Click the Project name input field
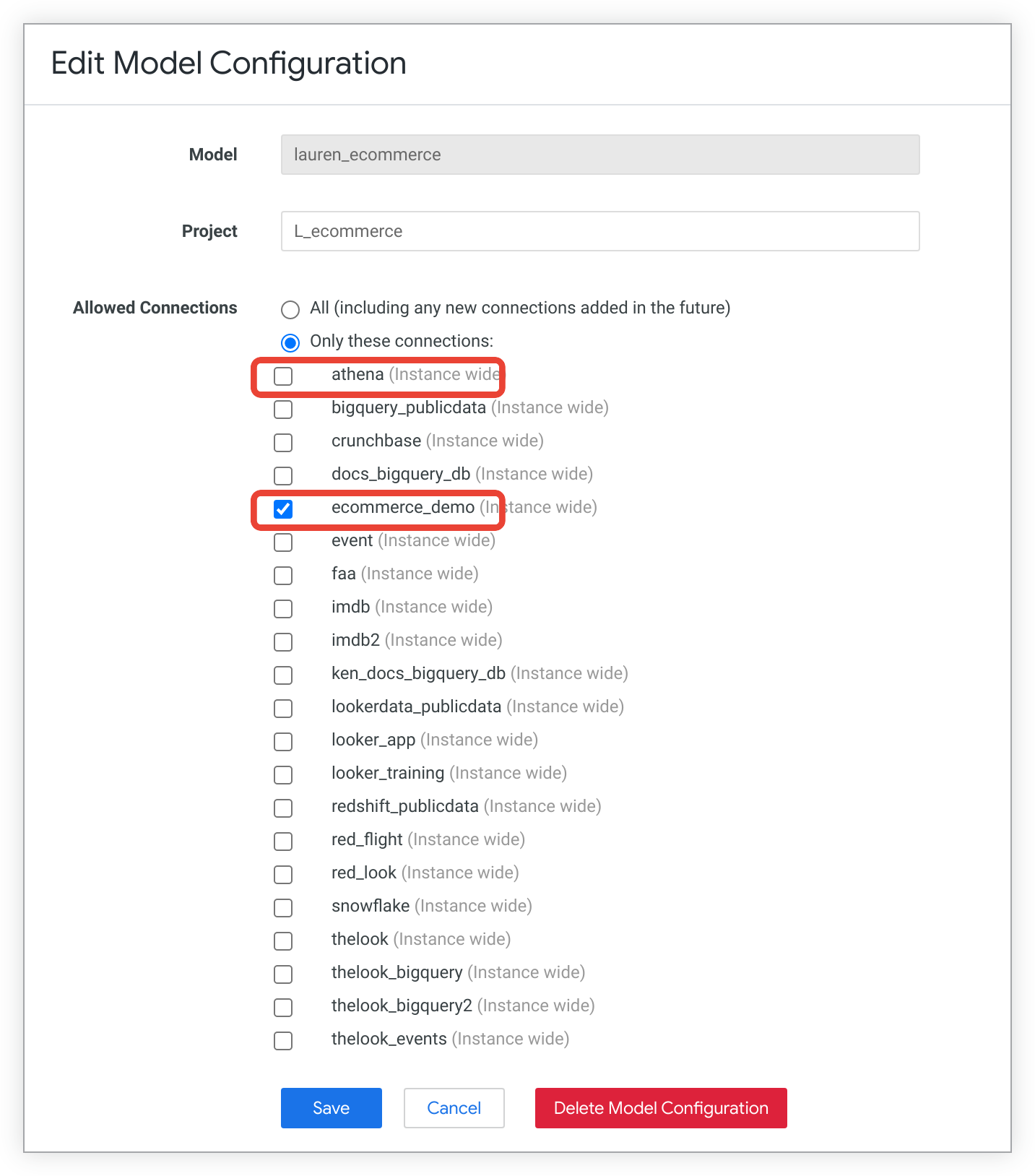This screenshot has width=1035, height=1176. point(599,231)
